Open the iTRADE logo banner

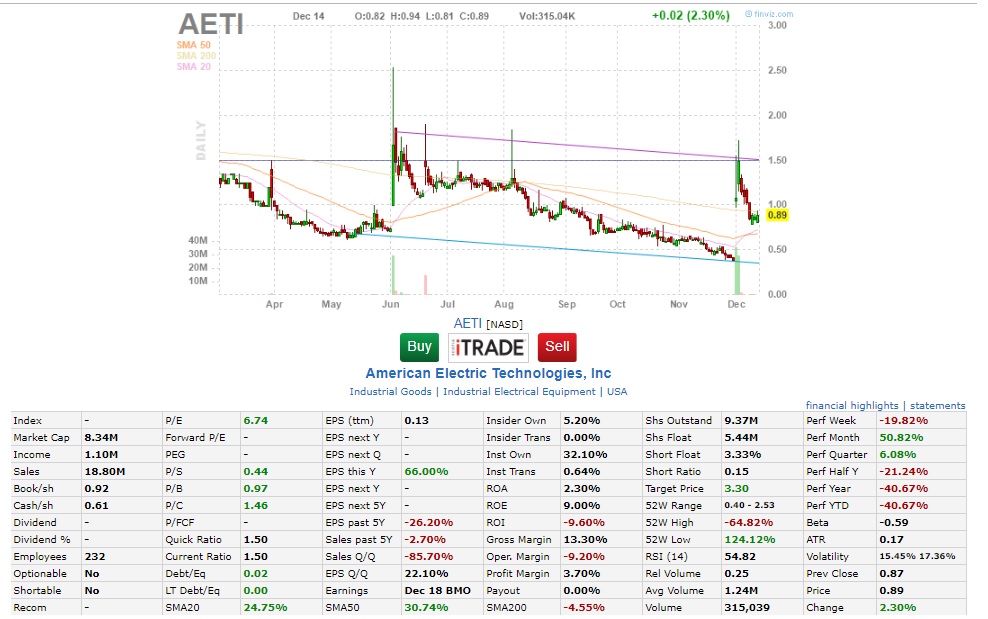(488, 347)
